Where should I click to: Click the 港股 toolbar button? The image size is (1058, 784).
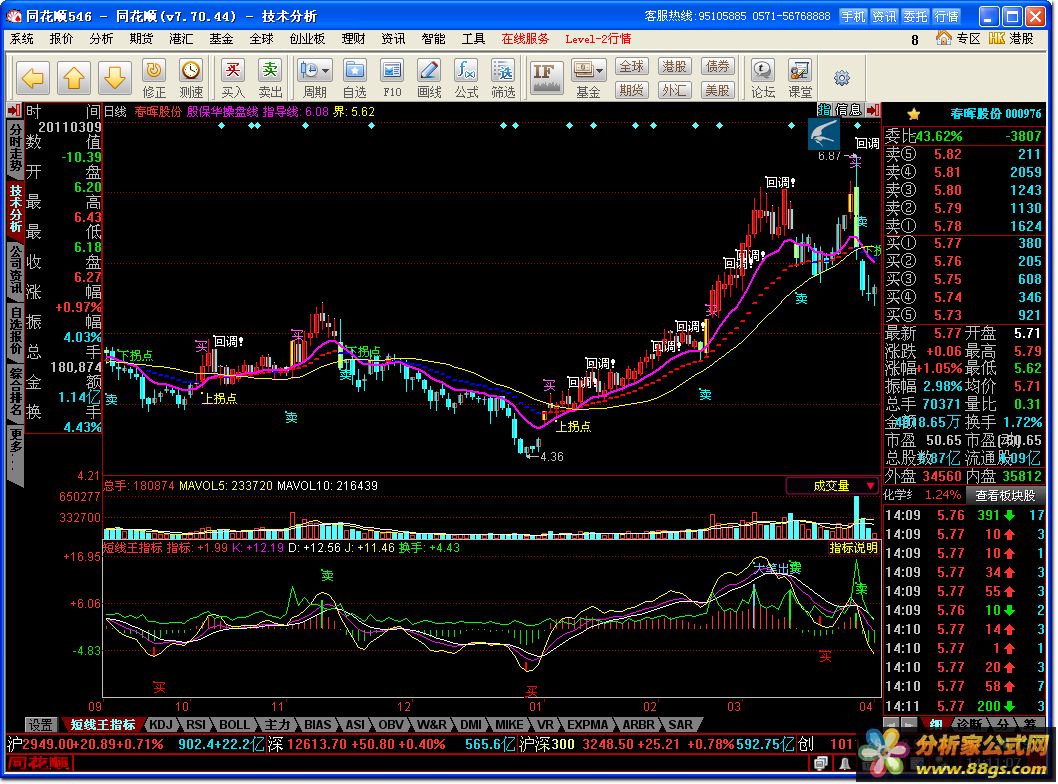(674, 67)
